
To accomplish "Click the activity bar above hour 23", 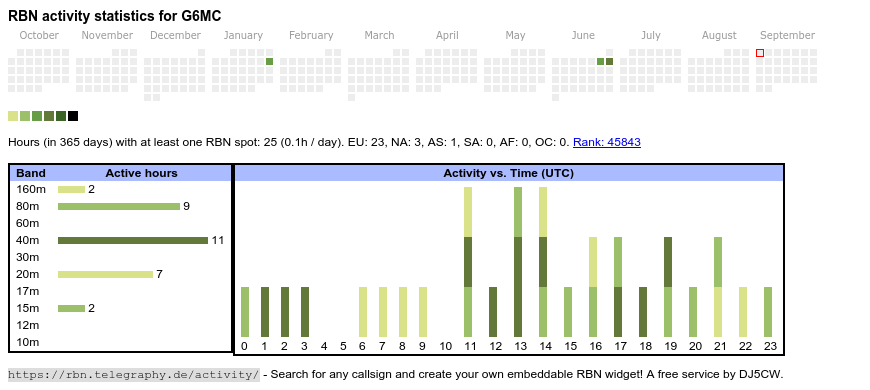I will [768, 312].
